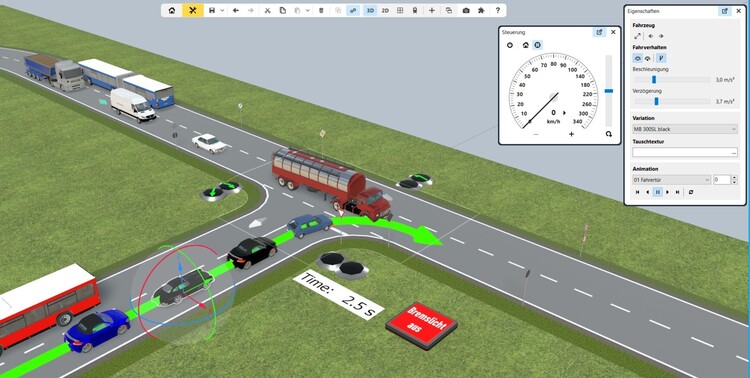
Task: Pause the animation
Action: 658,192
